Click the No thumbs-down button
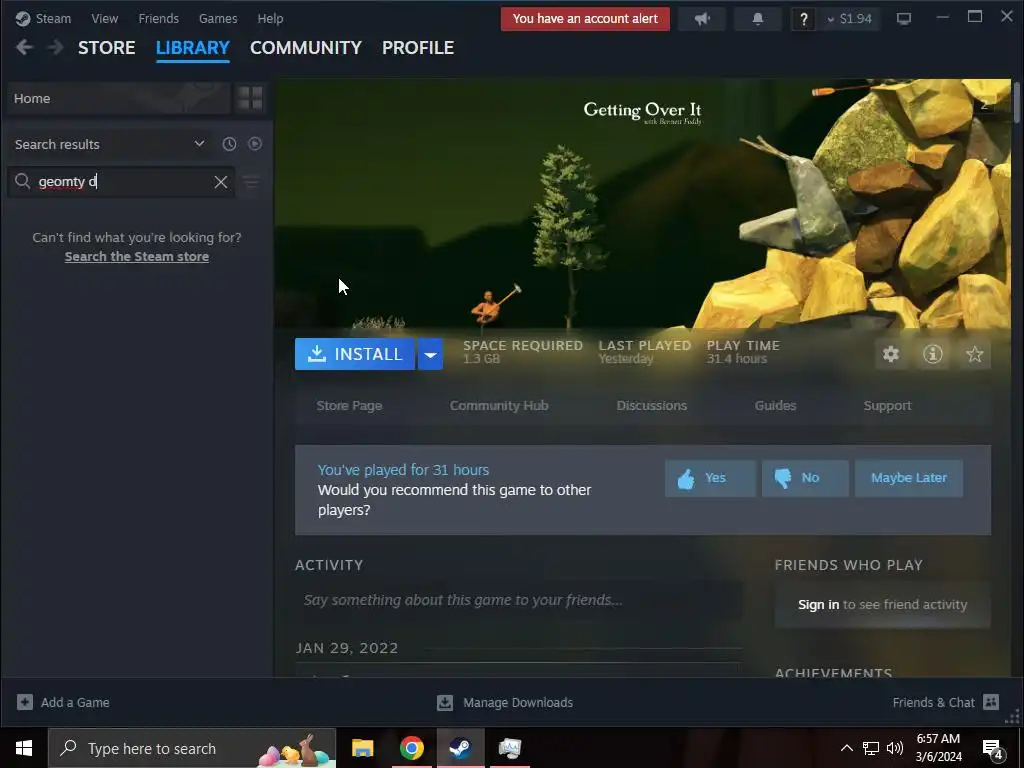This screenshot has height=768, width=1024. [x=805, y=478]
